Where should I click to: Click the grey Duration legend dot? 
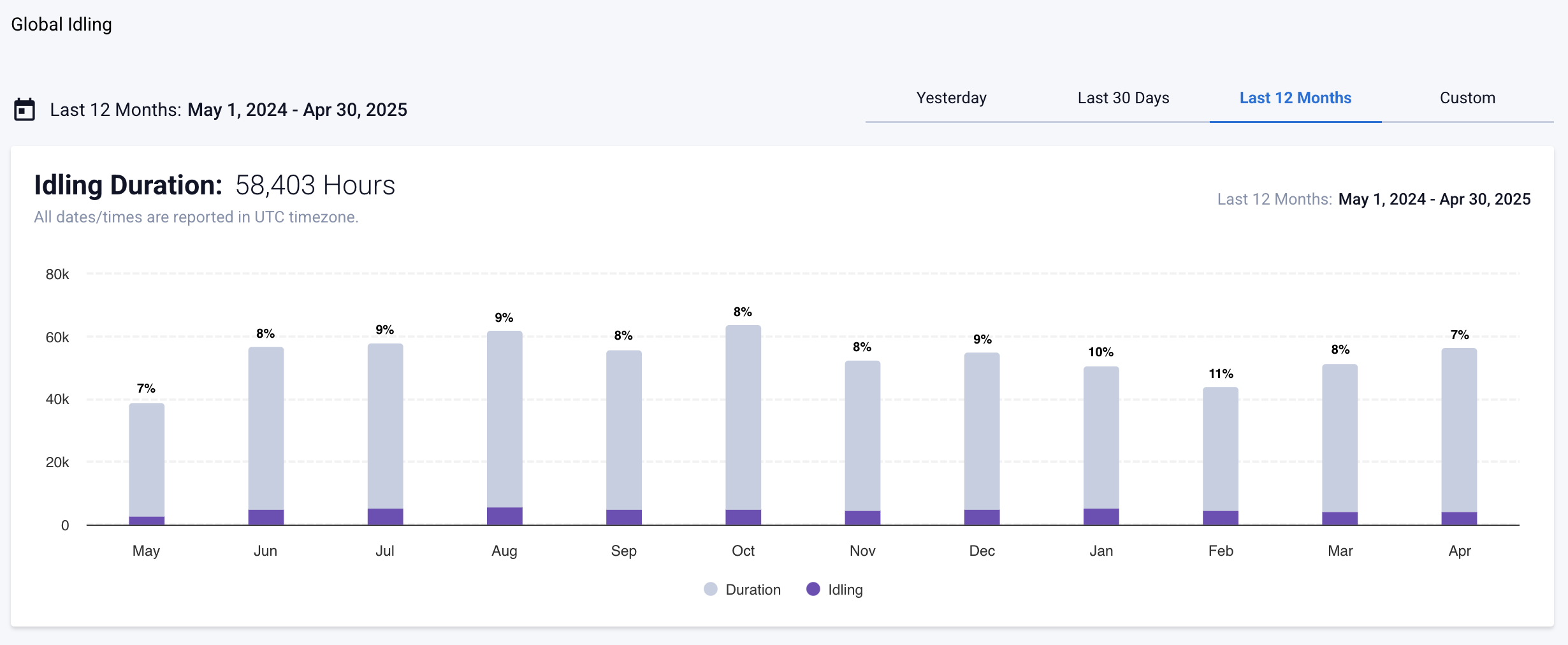(x=710, y=590)
